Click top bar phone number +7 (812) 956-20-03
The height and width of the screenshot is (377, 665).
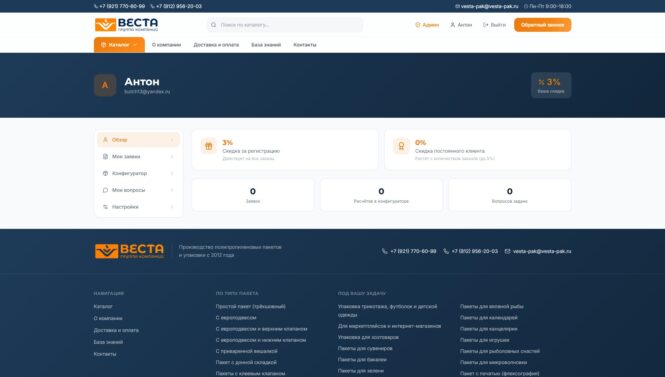(179, 6)
